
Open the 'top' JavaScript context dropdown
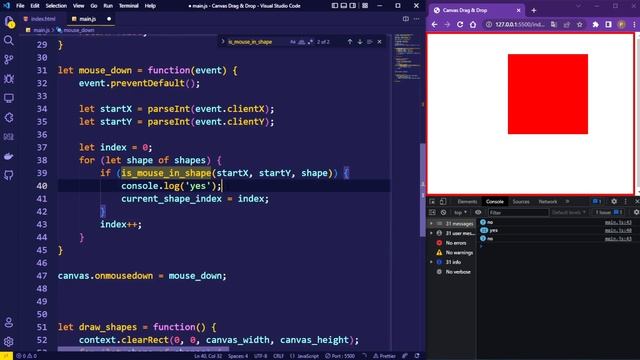[460, 212]
